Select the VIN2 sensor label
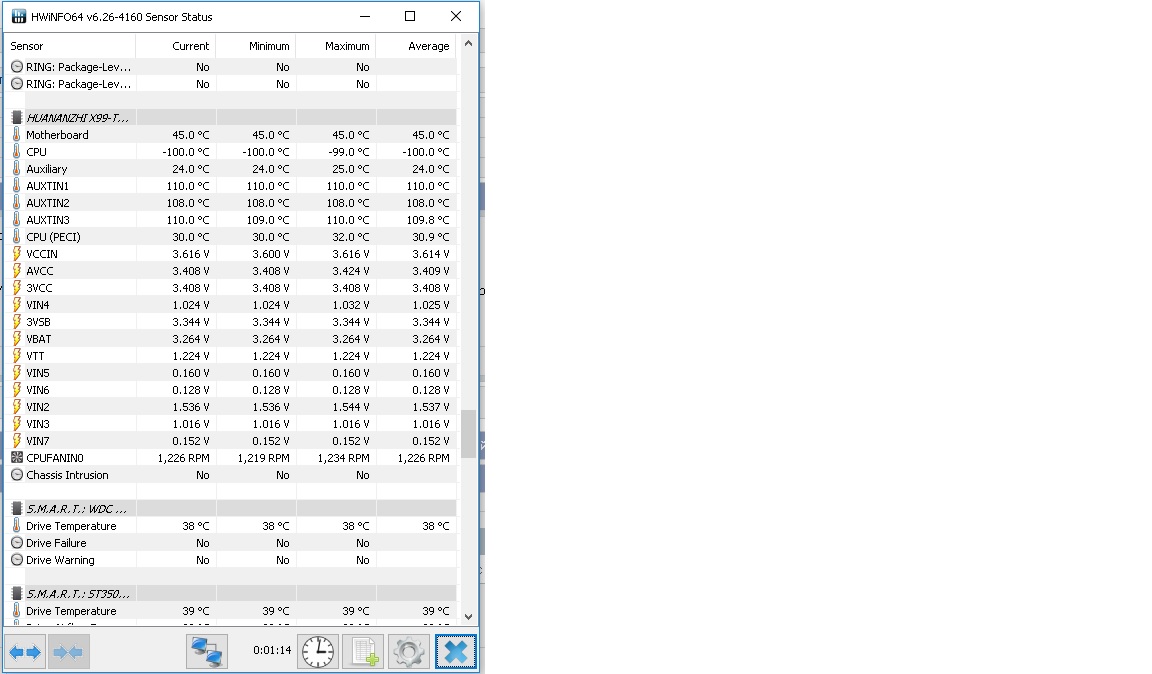This screenshot has height=674, width=1152. click(x=37, y=406)
